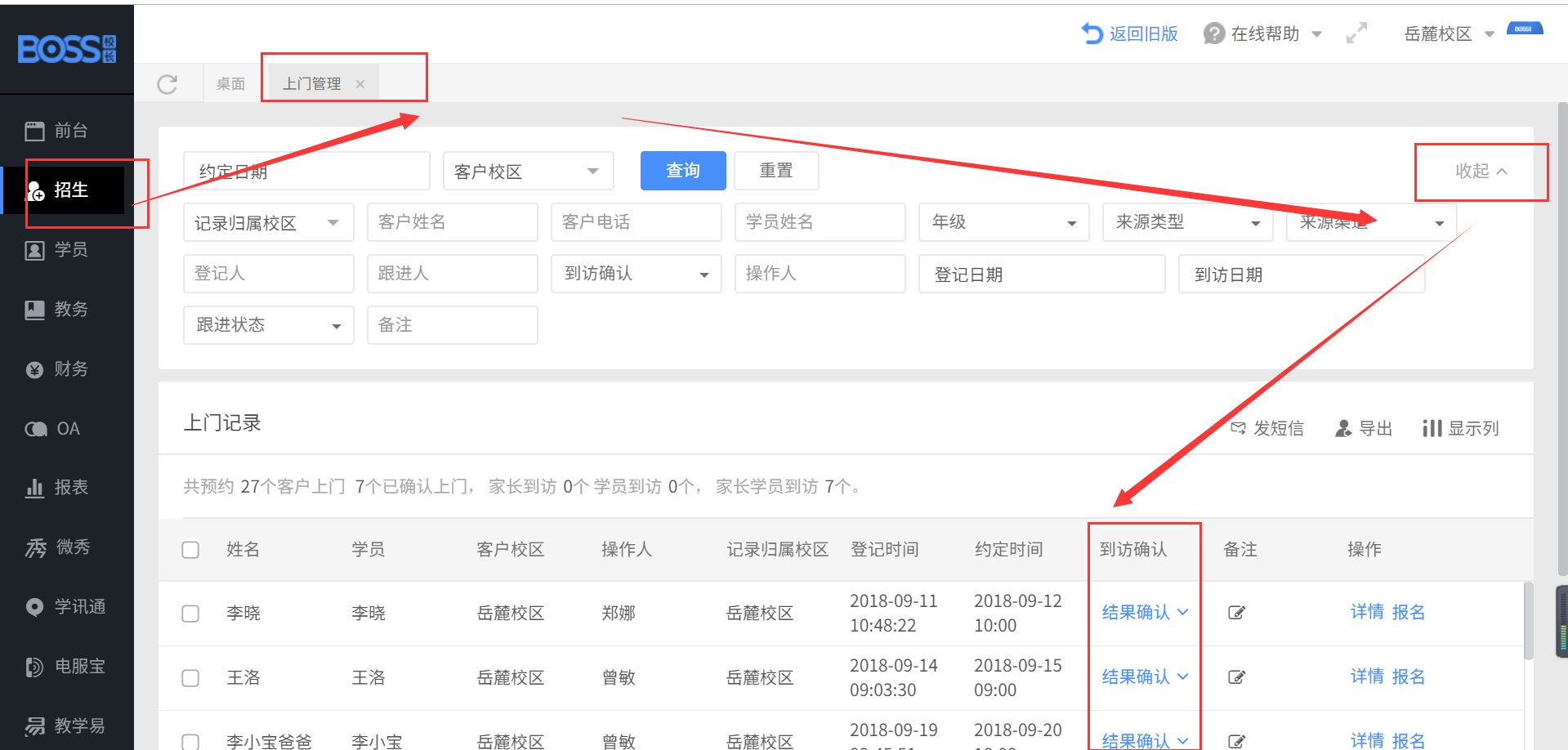Click the refresh icon beside 桌面 tab

(168, 84)
